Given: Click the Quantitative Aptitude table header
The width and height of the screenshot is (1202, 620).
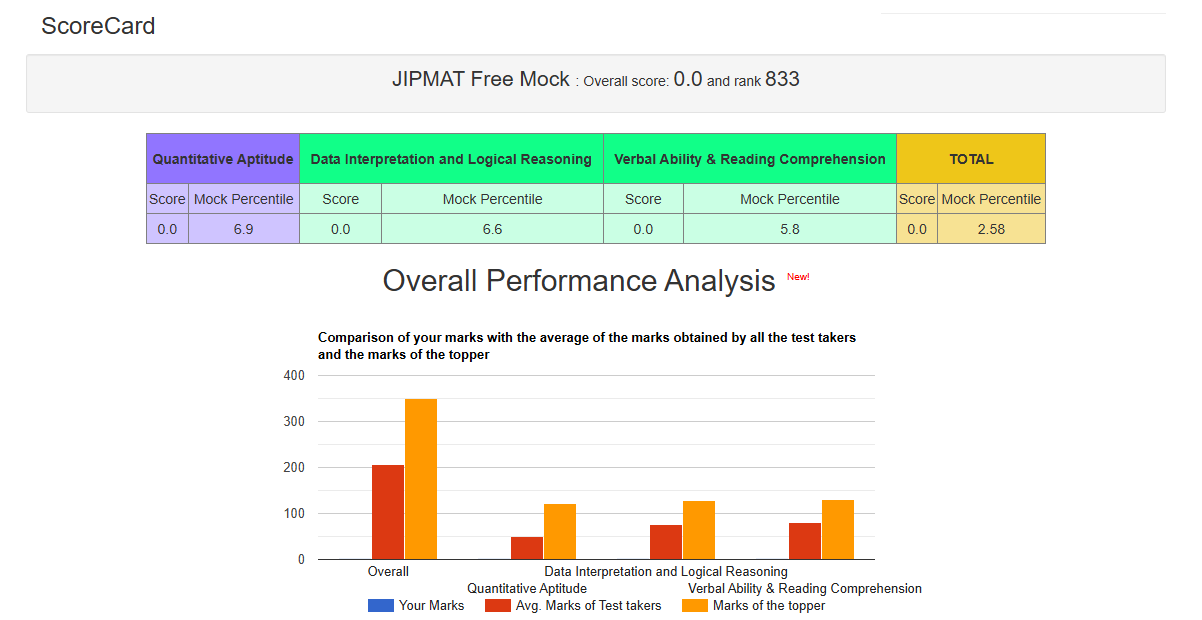Looking at the screenshot, I should click(223, 159).
